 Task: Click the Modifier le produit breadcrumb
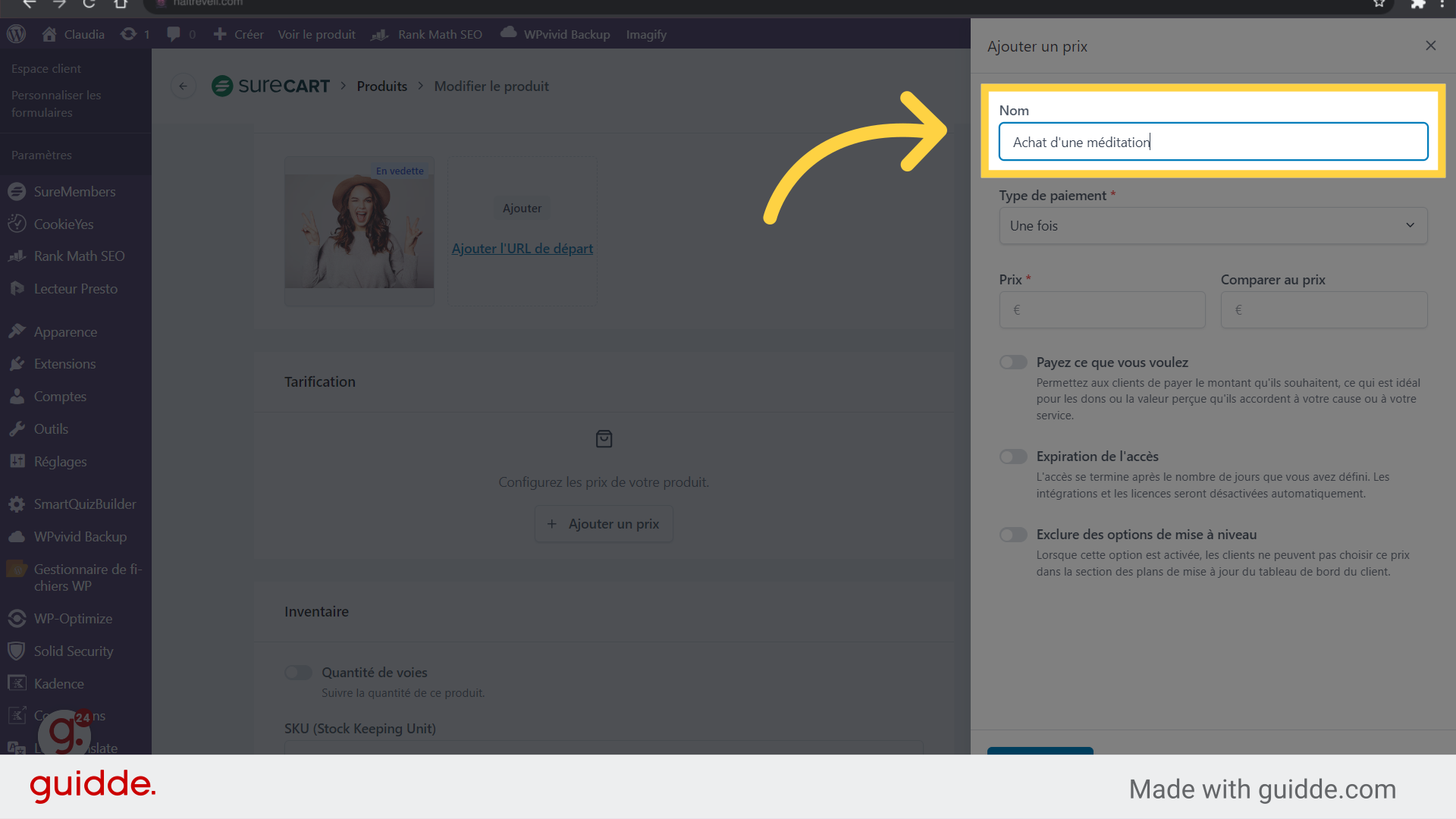[491, 86]
